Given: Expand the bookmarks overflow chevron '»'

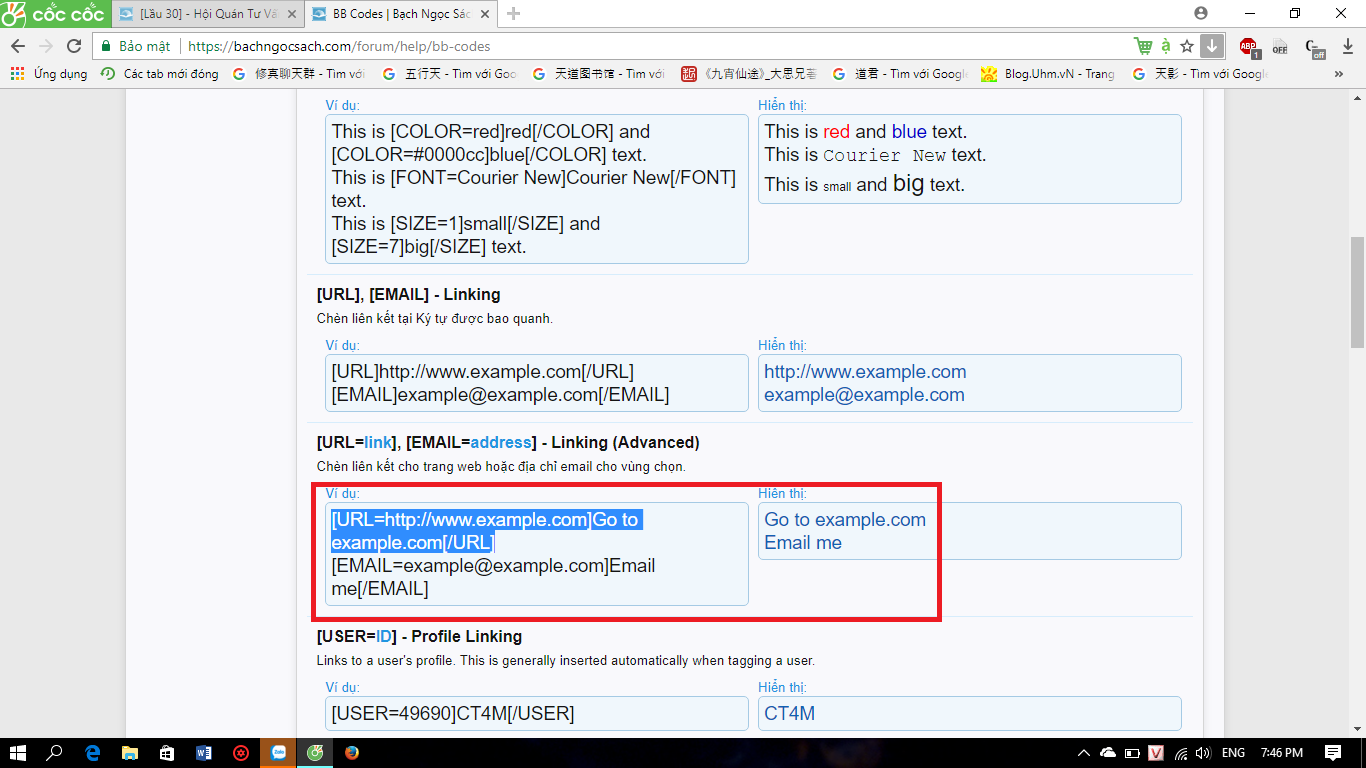Looking at the screenshot, I should tap(1340, 73).
